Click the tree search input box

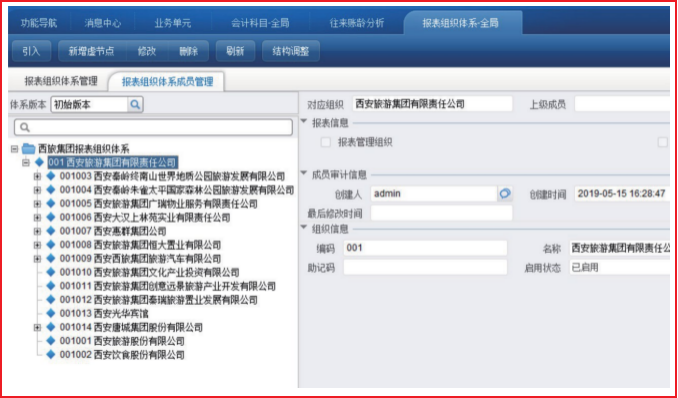(x=154, y=128)
